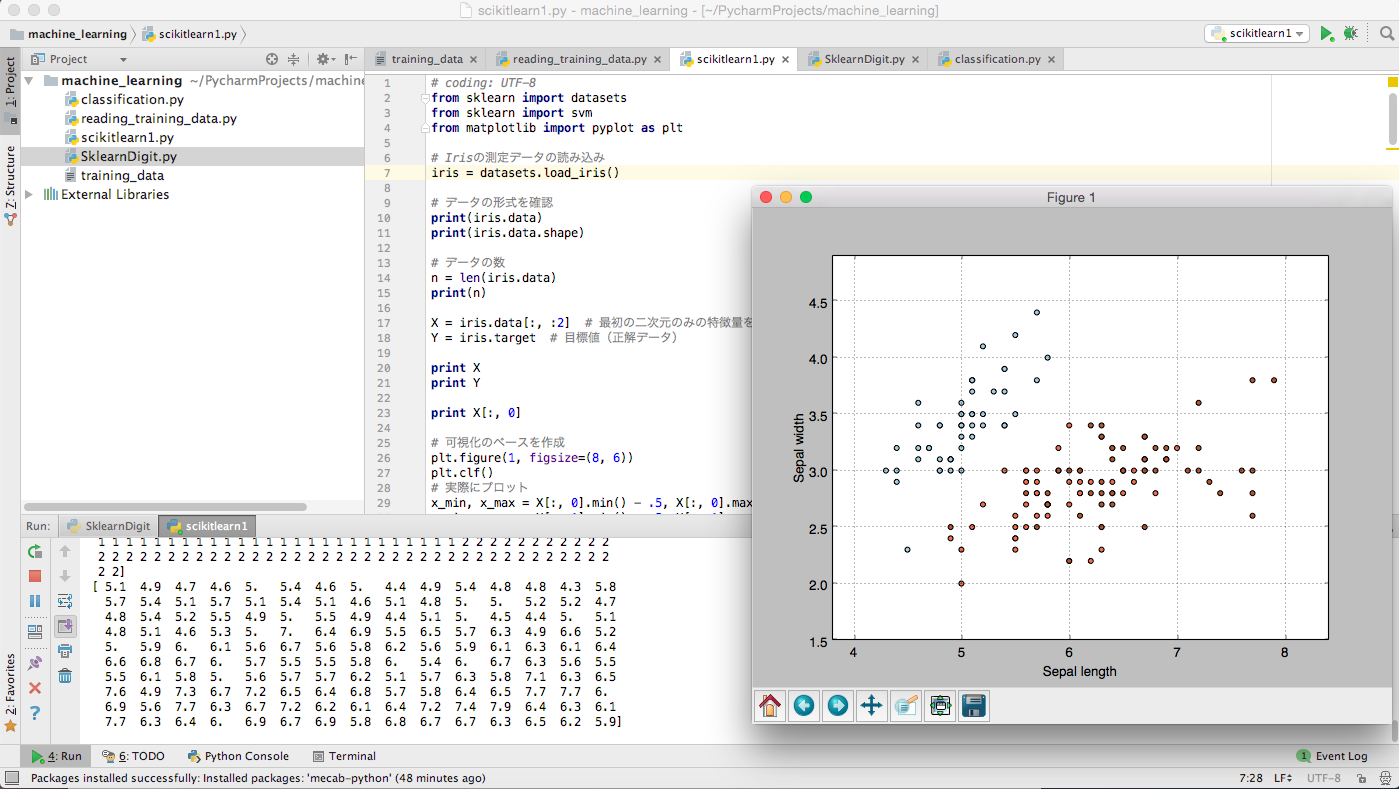1399x789 pixels.
Task: Pin the current Run tab
Action: 35,662
